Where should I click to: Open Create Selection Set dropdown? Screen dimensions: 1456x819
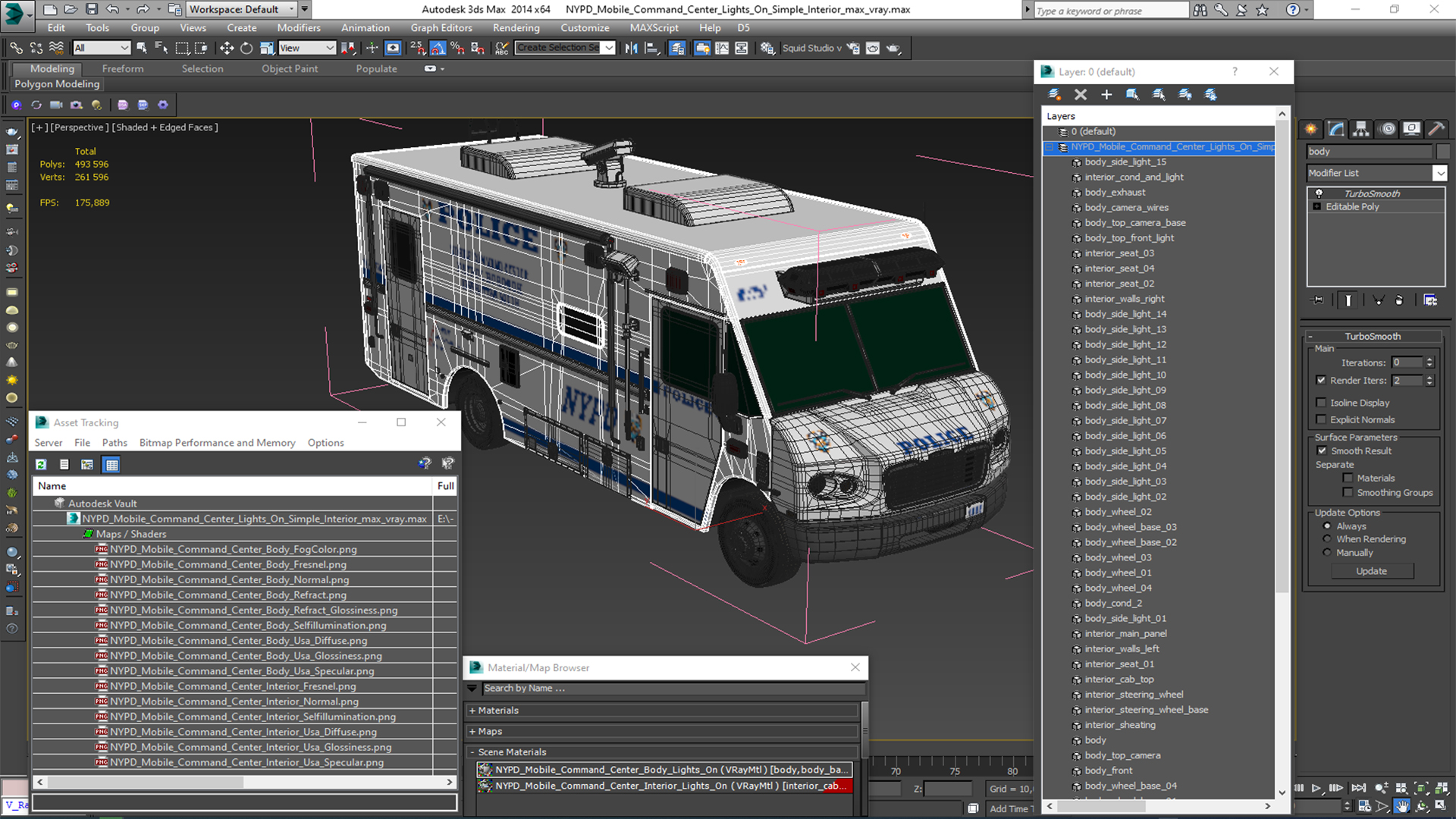click(x=609, y=48)
